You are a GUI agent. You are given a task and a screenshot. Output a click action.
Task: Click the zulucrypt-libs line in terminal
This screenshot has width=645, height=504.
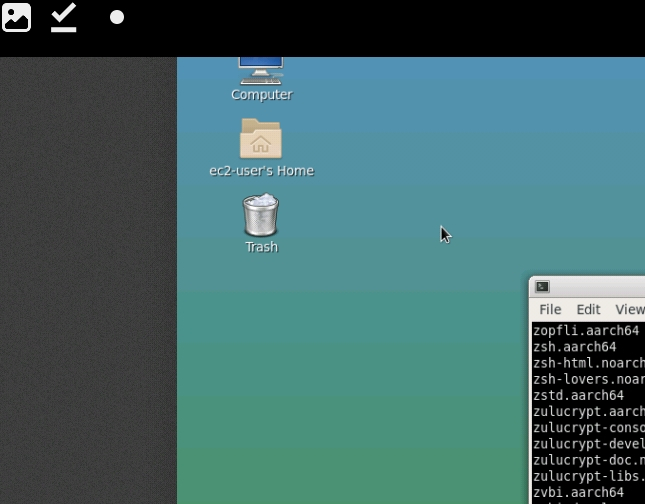588,476
